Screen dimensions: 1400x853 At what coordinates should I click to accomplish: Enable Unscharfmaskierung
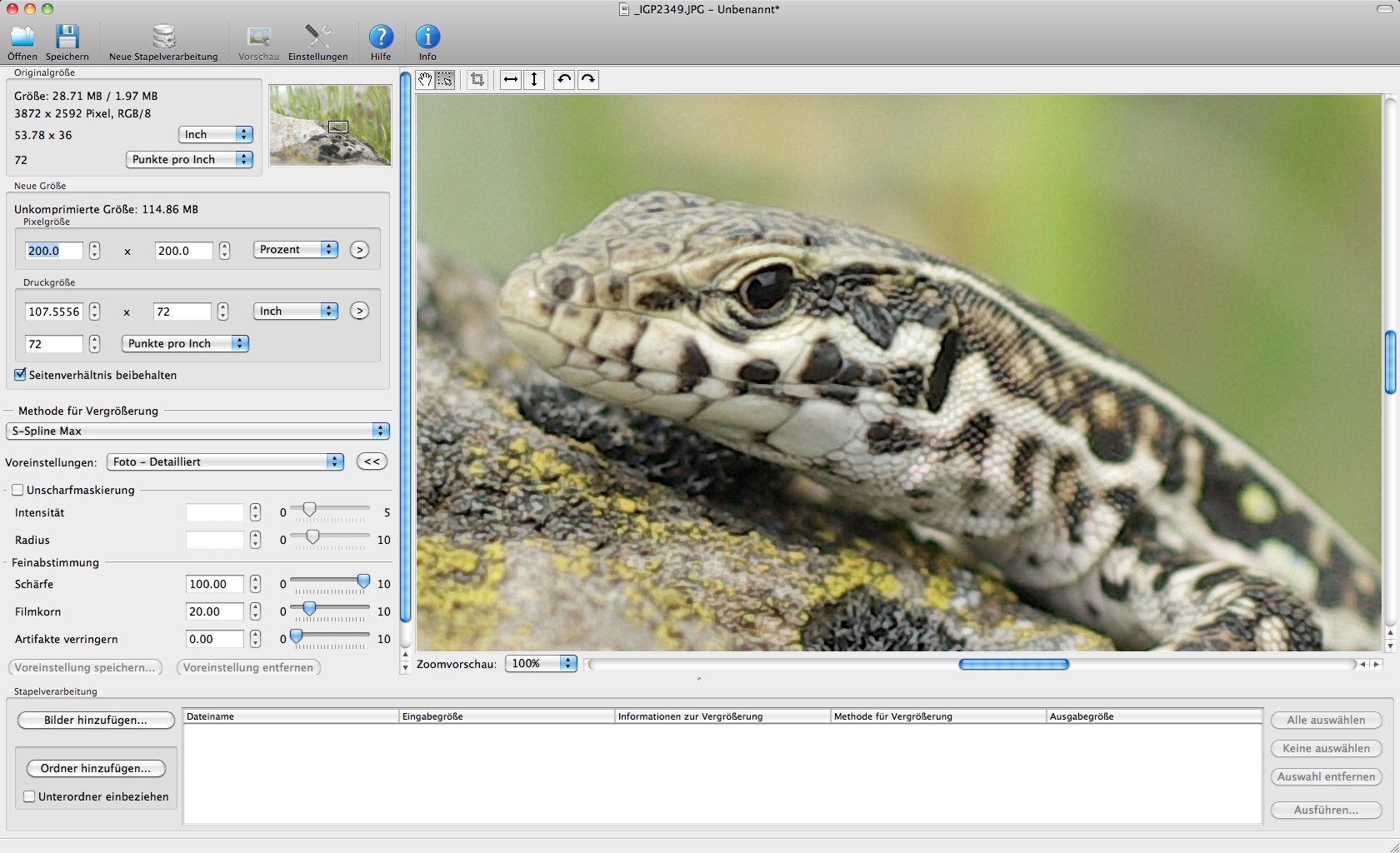(x=17, y=490)
